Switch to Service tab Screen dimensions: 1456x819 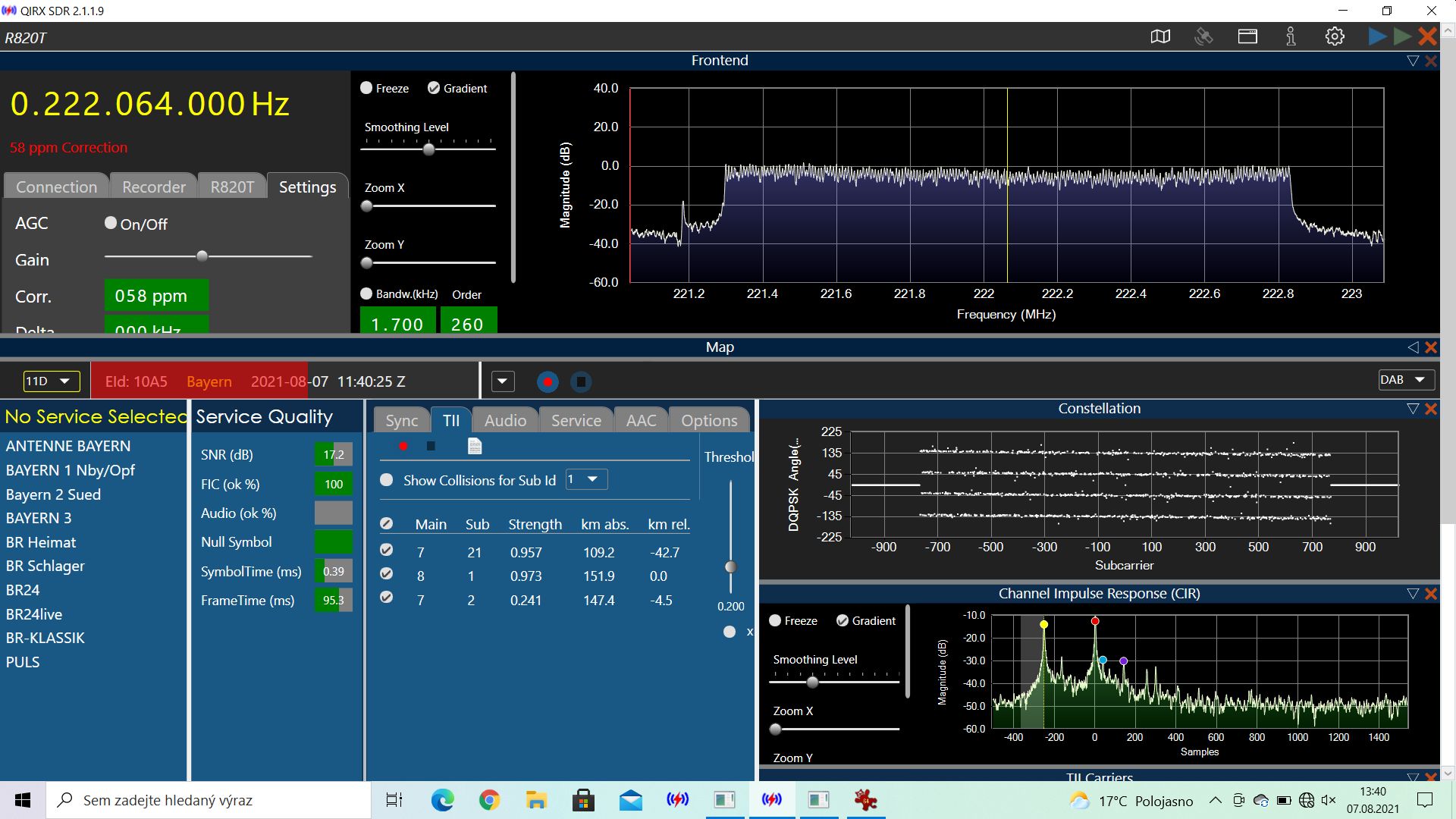pos(576,420)
